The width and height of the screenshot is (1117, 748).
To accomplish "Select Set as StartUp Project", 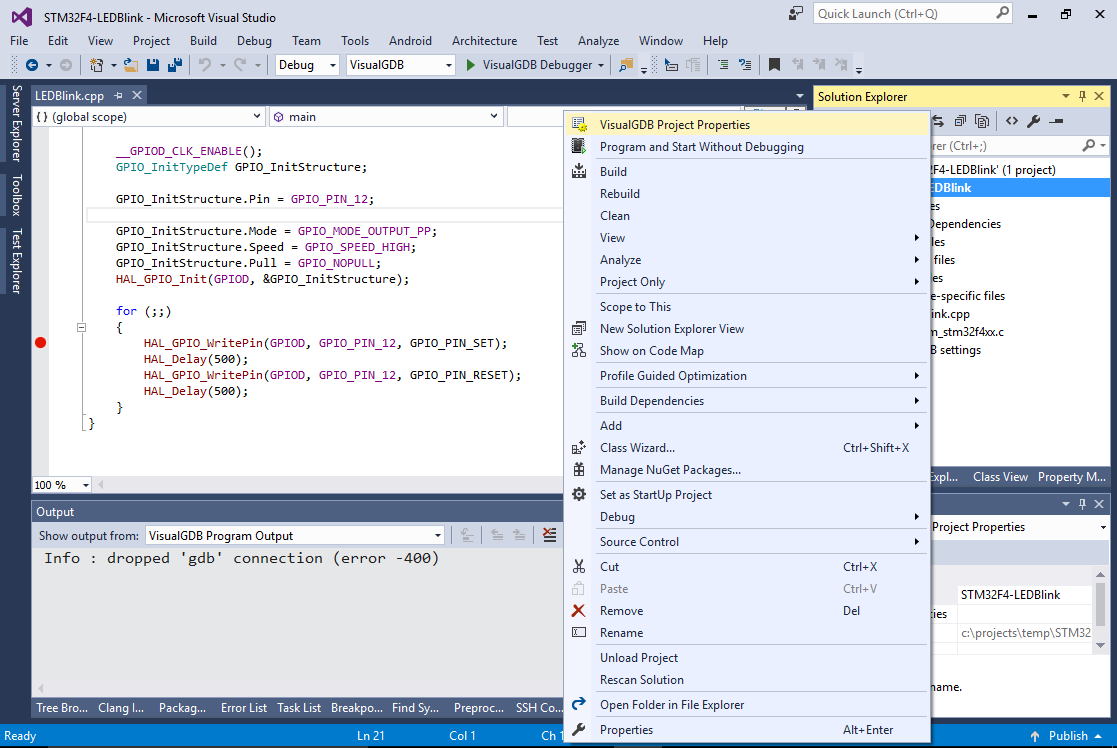I will coord(747,494).
